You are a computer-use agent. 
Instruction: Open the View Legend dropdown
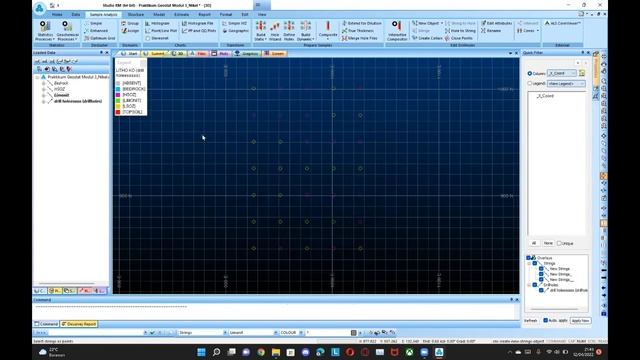566,83
